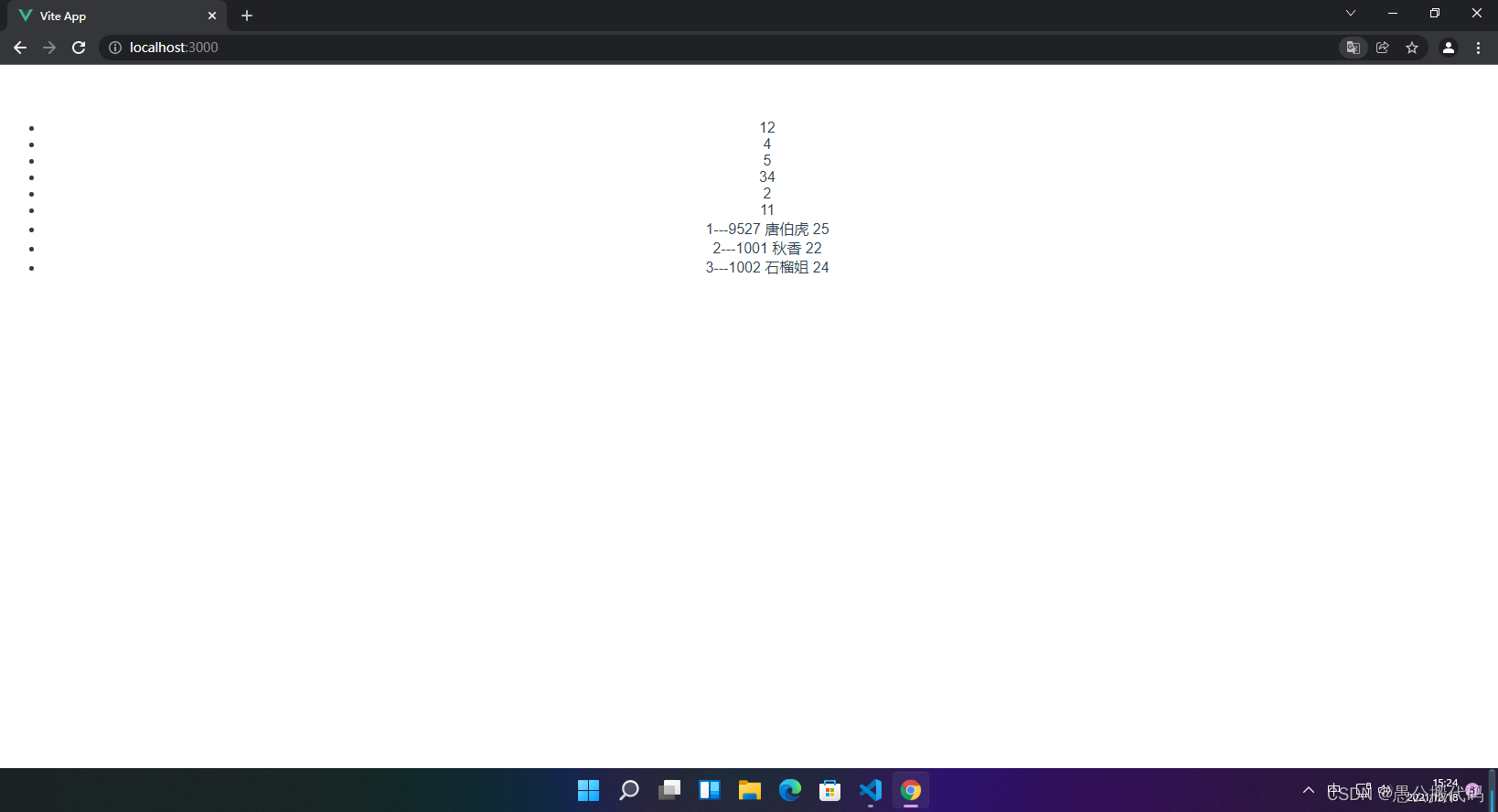This screenshot has width=1498, height=812.
Task: Go back using the browser back arrow
Action: click(x=20, y=48)
